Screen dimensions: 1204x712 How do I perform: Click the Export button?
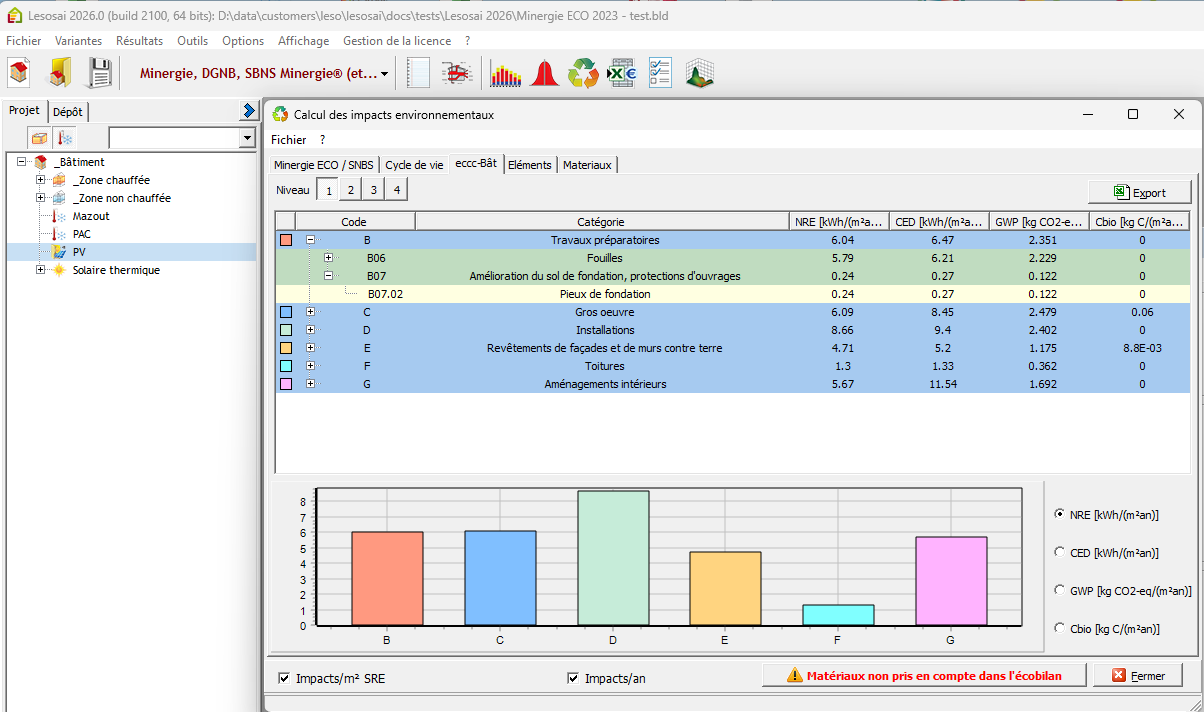point(1140,192)
